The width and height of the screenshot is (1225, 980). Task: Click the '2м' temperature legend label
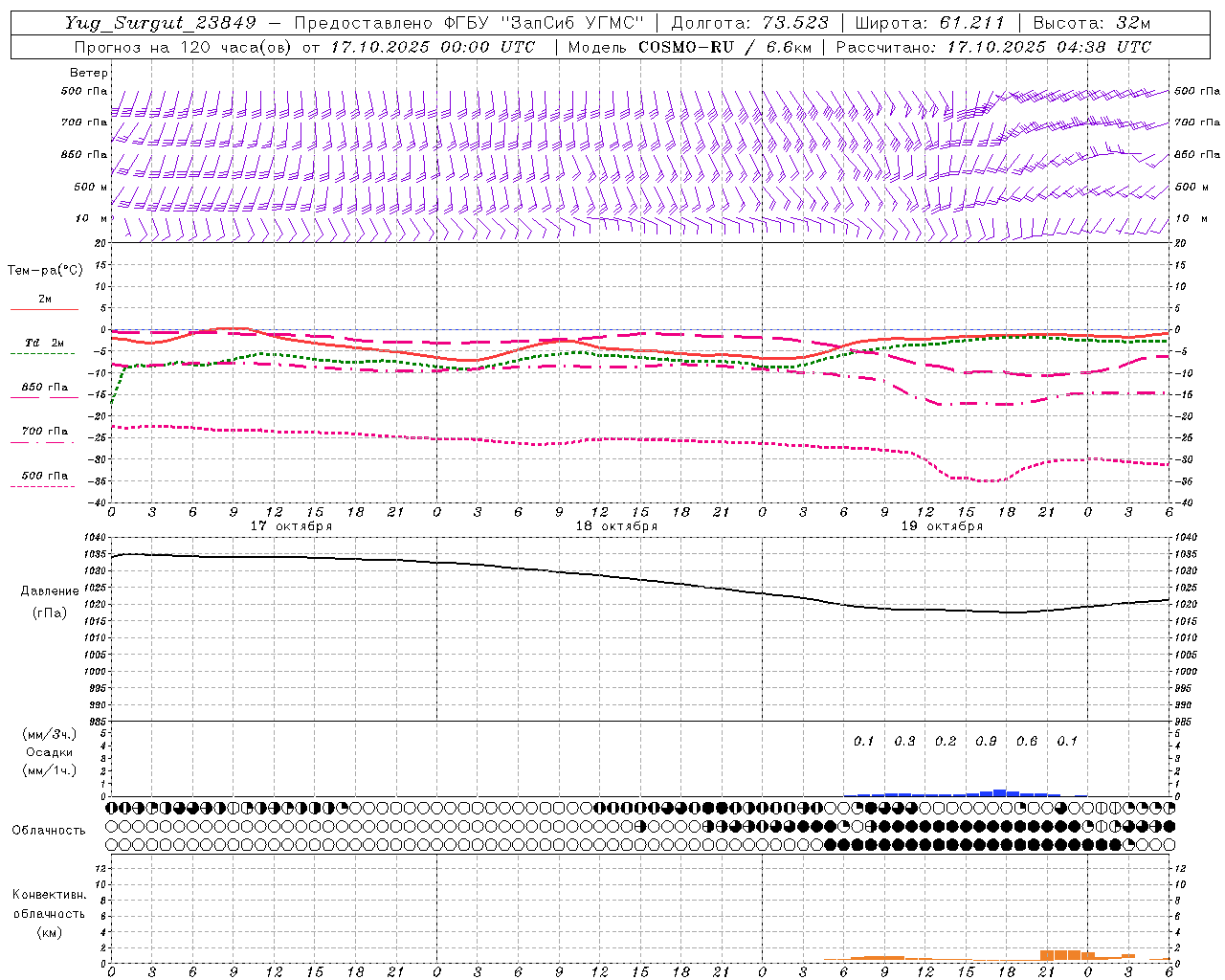(44, 300)
